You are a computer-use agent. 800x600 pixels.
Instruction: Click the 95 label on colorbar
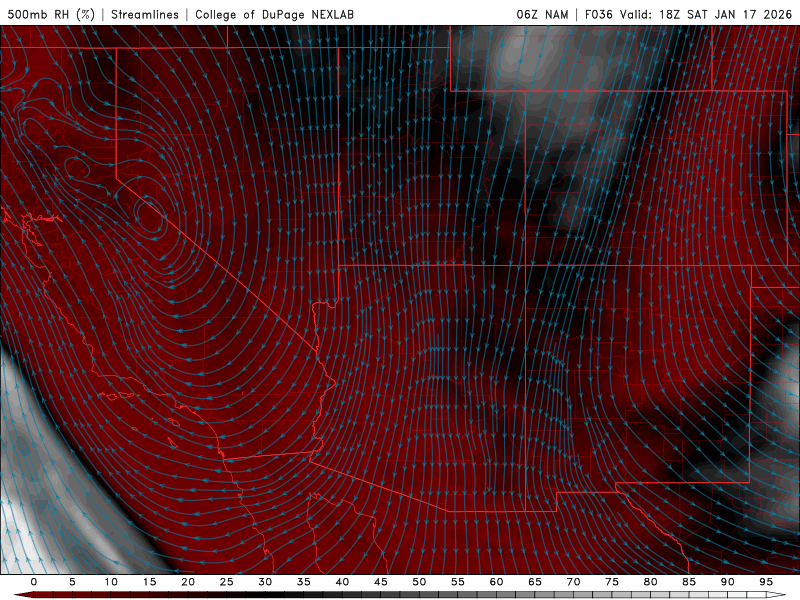click(766, 582)
